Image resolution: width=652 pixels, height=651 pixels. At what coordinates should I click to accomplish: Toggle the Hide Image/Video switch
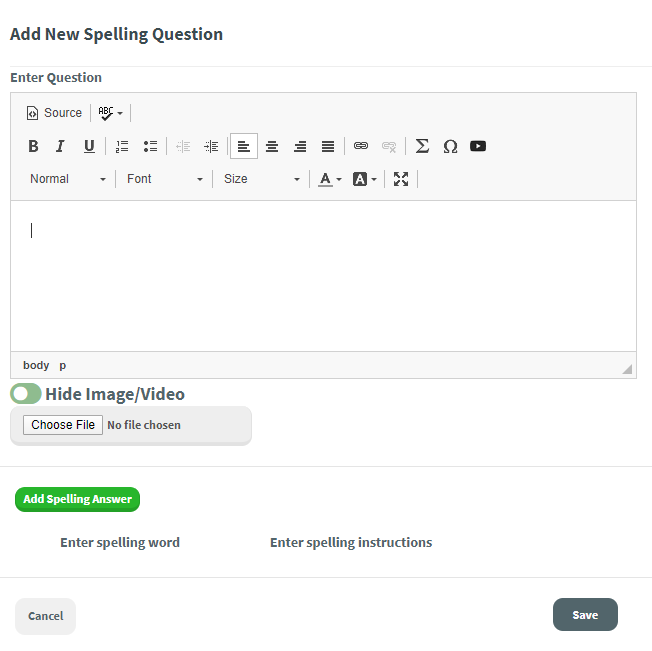26,394
